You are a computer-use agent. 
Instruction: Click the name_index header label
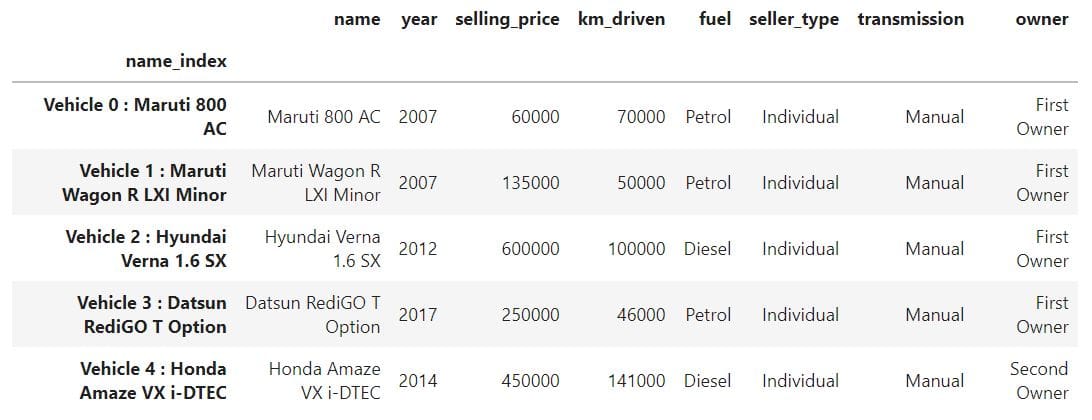tap(176, 61)
